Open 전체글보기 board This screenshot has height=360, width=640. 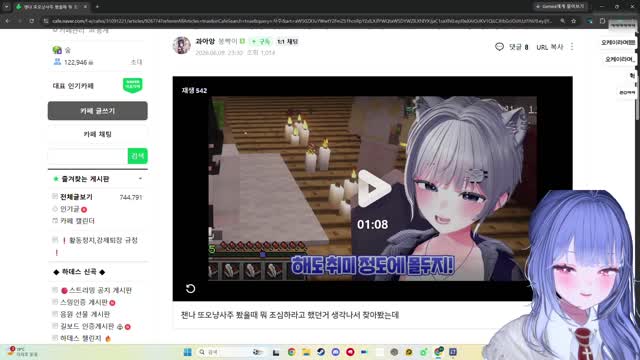(x=76, y=197)
